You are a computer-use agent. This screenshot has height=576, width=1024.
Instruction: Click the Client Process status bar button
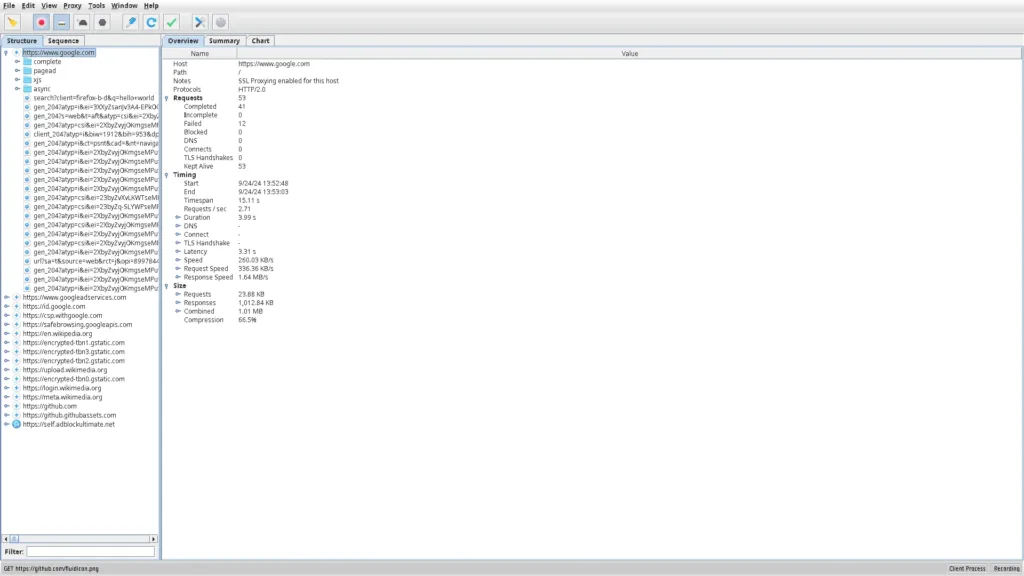(x=967, y=569)
